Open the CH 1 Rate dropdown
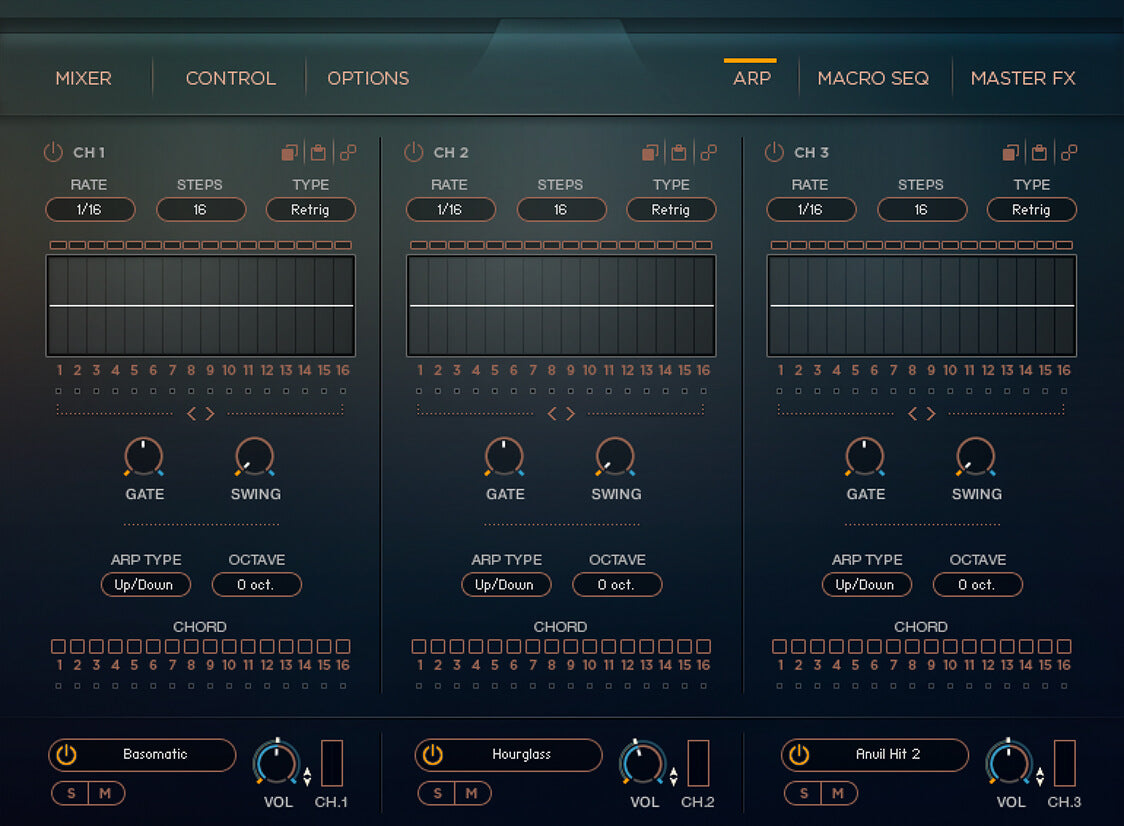The width and height of the screenshot is (1124, 826). tap(89, 210)
